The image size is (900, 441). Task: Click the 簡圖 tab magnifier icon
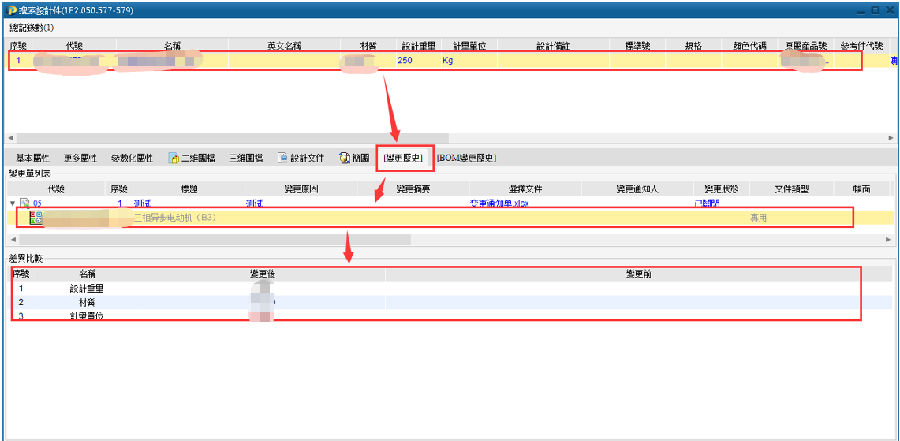click(344, 158)
